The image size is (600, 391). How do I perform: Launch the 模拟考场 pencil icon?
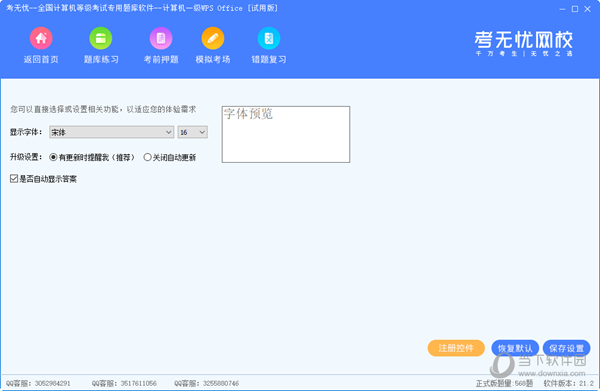pos(213,38)
